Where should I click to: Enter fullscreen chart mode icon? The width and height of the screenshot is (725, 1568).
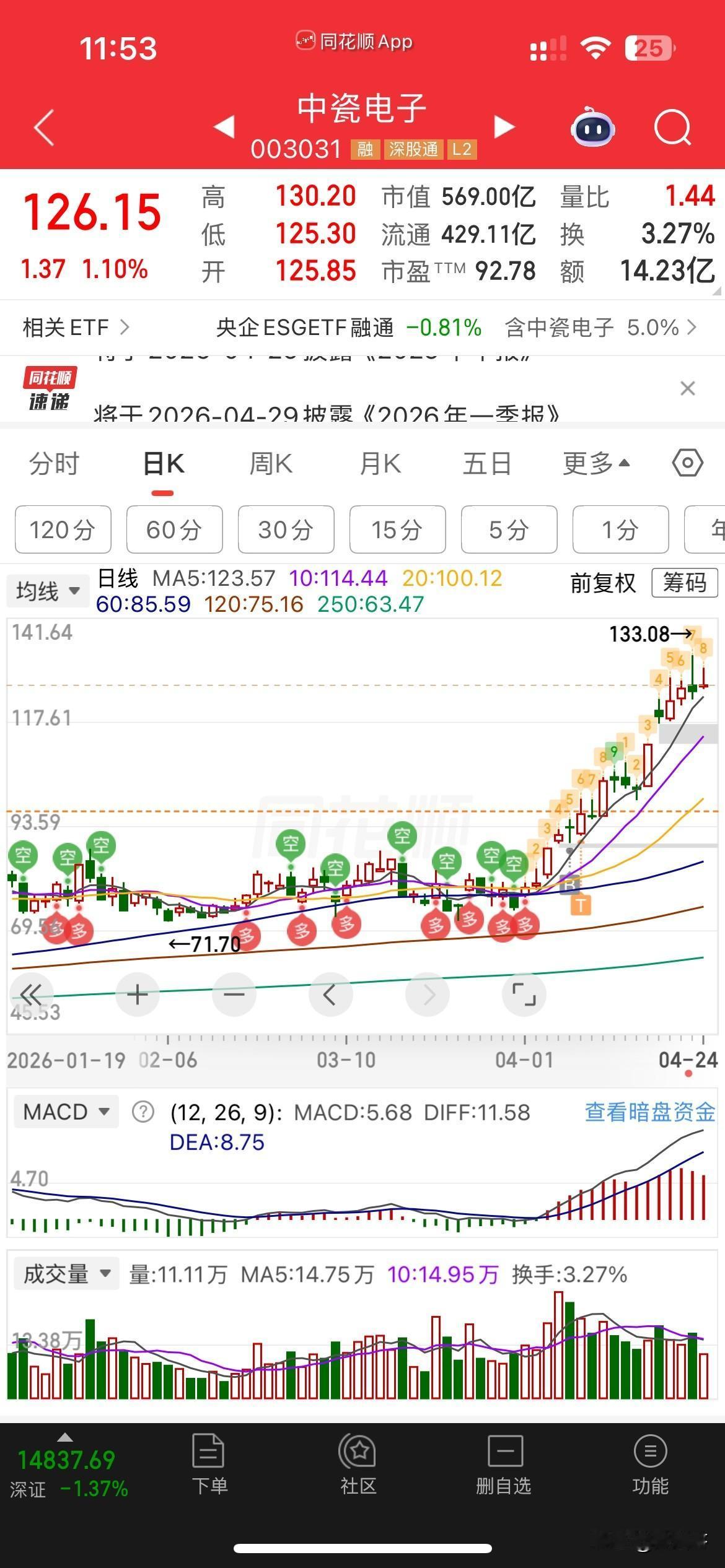pyautogui.click(x=524, y=995)
